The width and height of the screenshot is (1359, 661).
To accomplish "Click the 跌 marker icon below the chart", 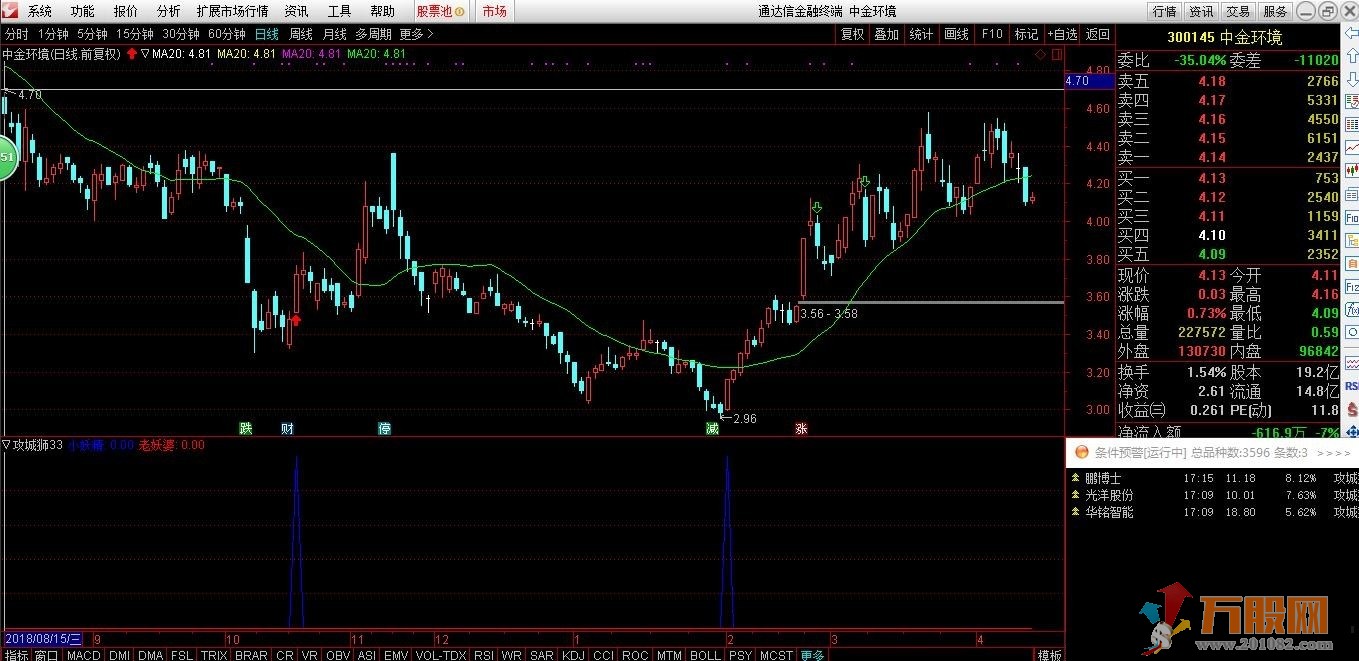I will tap(246, 428).
